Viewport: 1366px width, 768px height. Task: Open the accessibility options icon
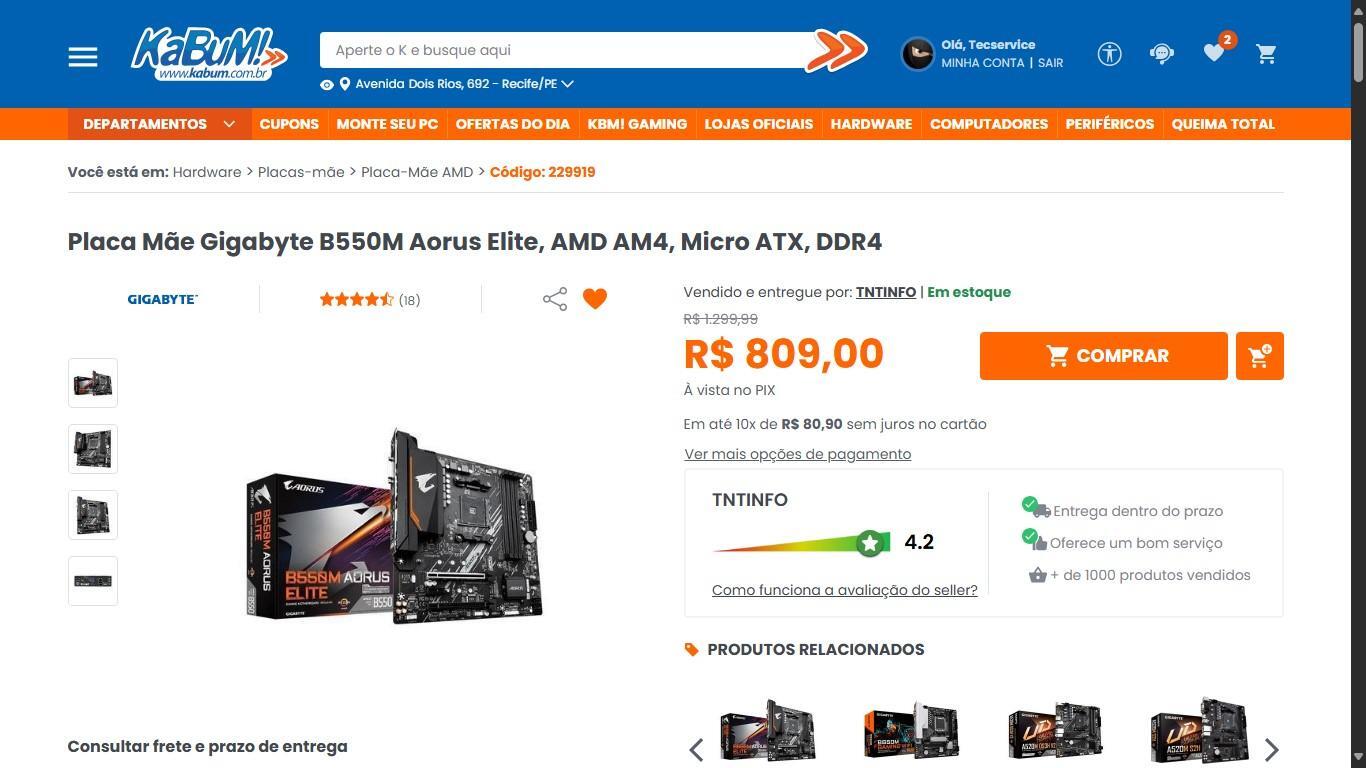pyautogui.click(x=1109, y=54)
